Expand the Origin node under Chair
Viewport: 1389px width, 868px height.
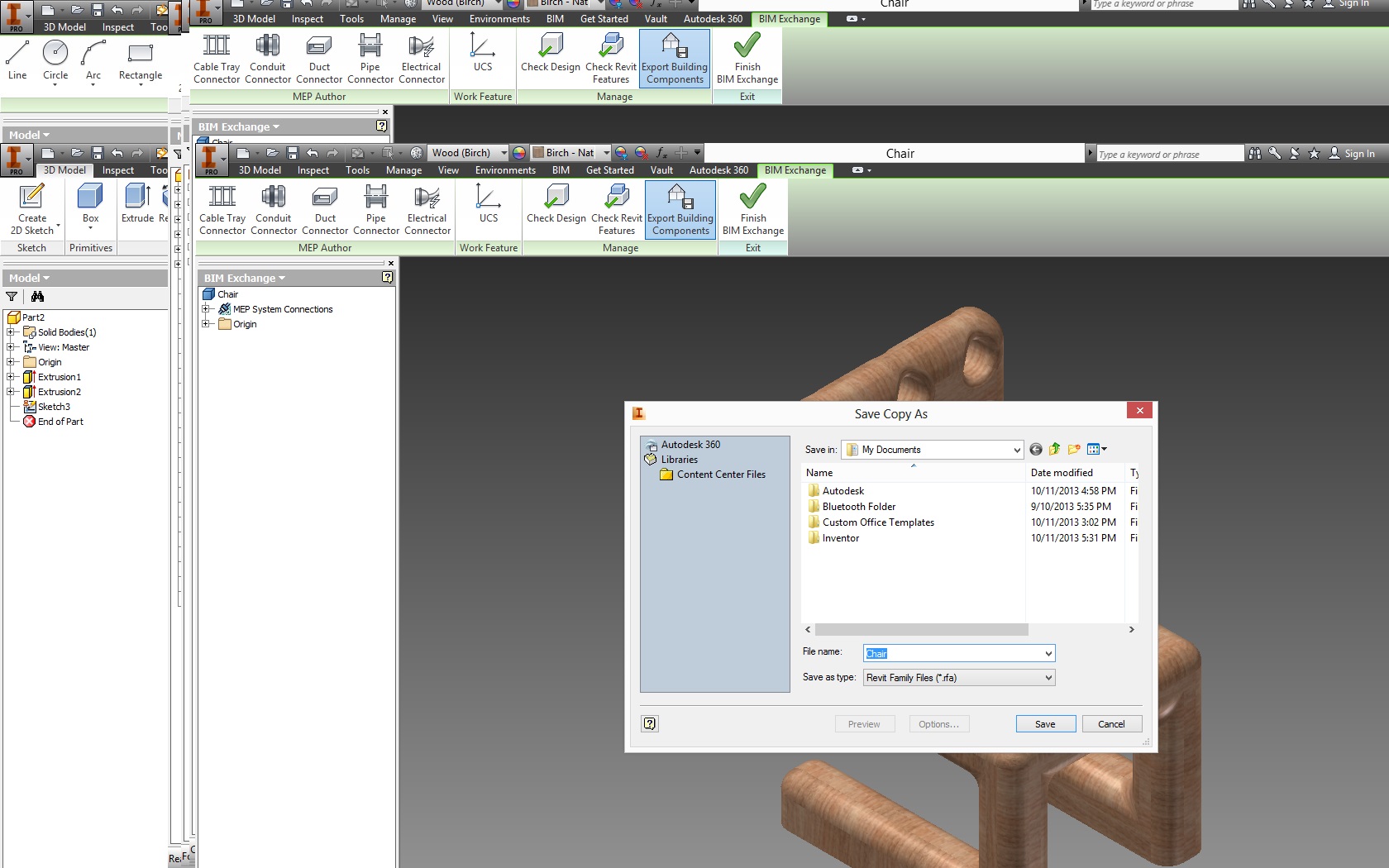tap(206, 324)
